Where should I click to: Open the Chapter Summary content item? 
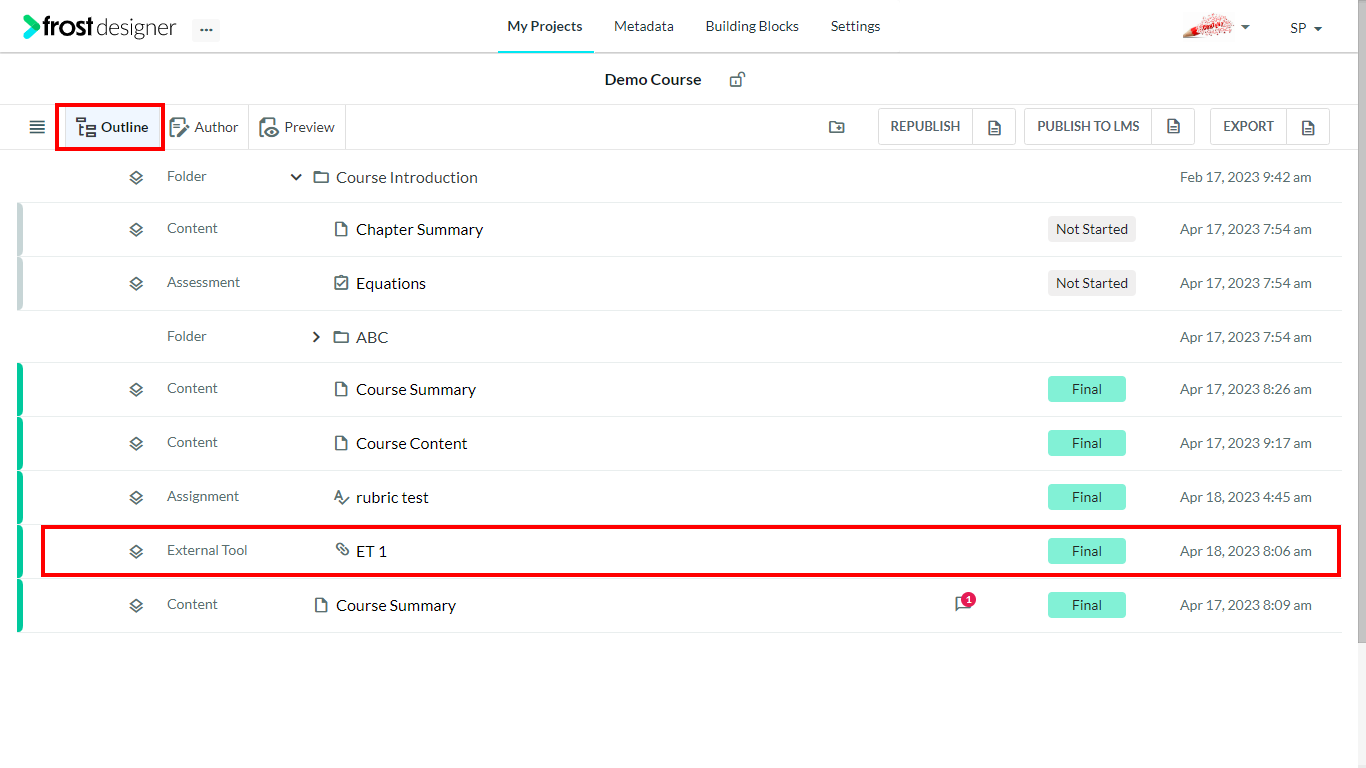point(419,229)
